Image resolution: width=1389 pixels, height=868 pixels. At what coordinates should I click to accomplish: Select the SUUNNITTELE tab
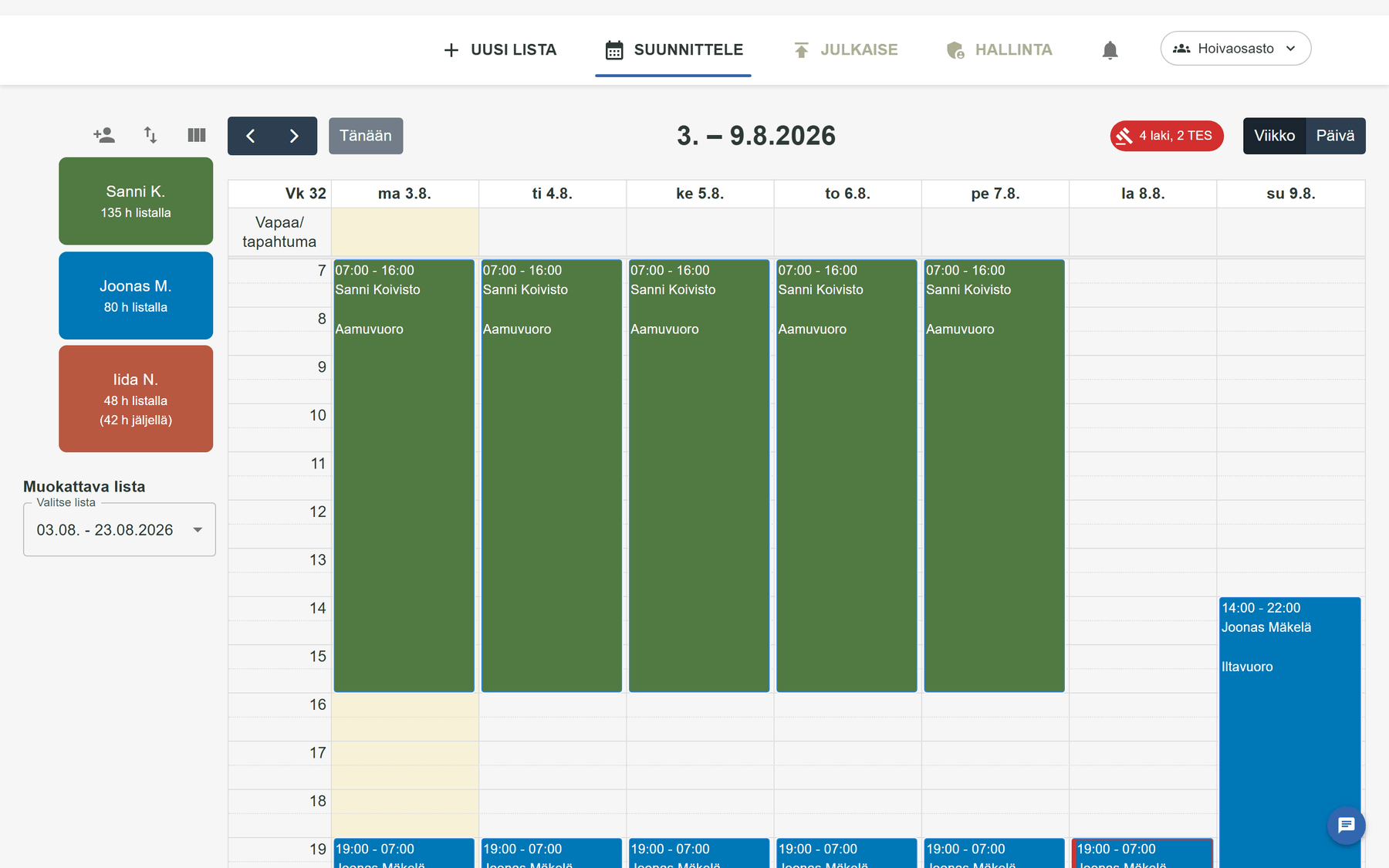(673, 50)
